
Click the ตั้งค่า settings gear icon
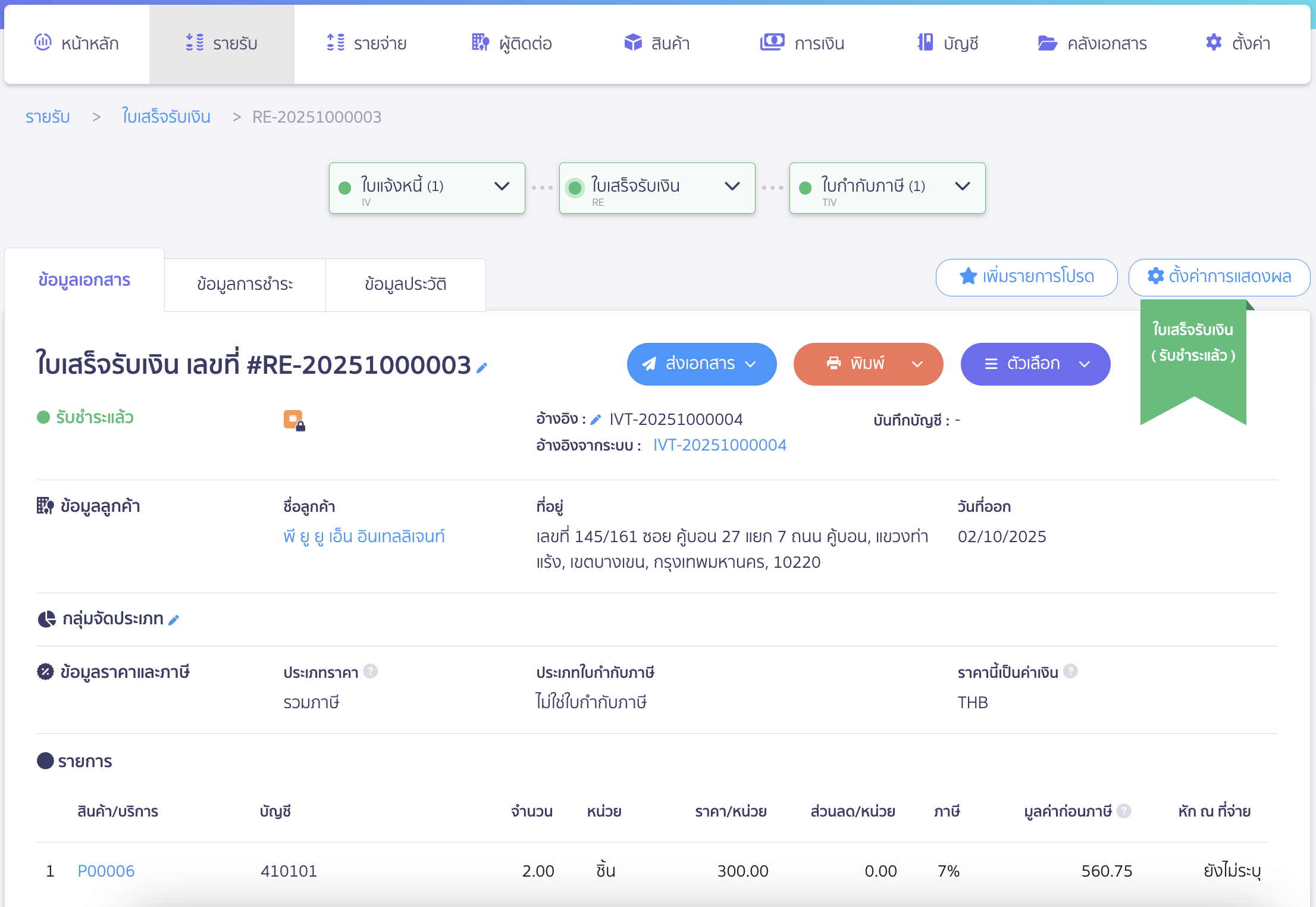[1213, 42]
